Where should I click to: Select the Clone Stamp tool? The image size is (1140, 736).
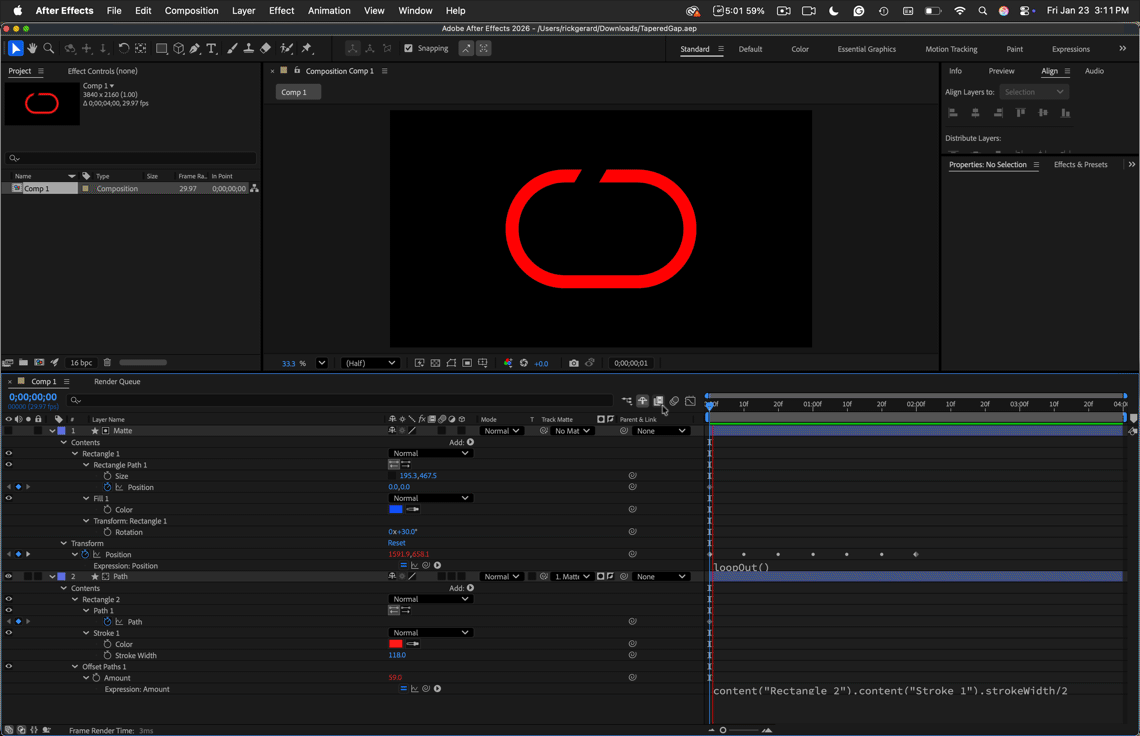tap(249, 48)
